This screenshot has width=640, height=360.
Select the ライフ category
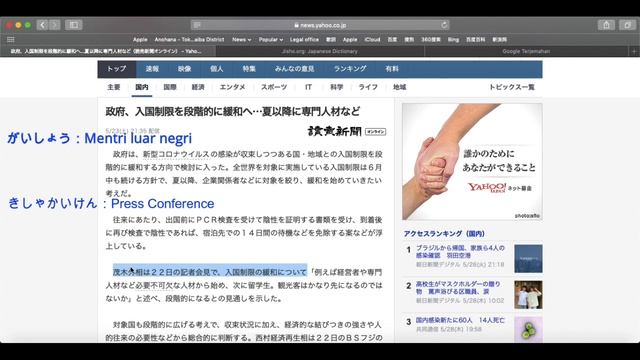pyautogui.click(x=368, y=87)
